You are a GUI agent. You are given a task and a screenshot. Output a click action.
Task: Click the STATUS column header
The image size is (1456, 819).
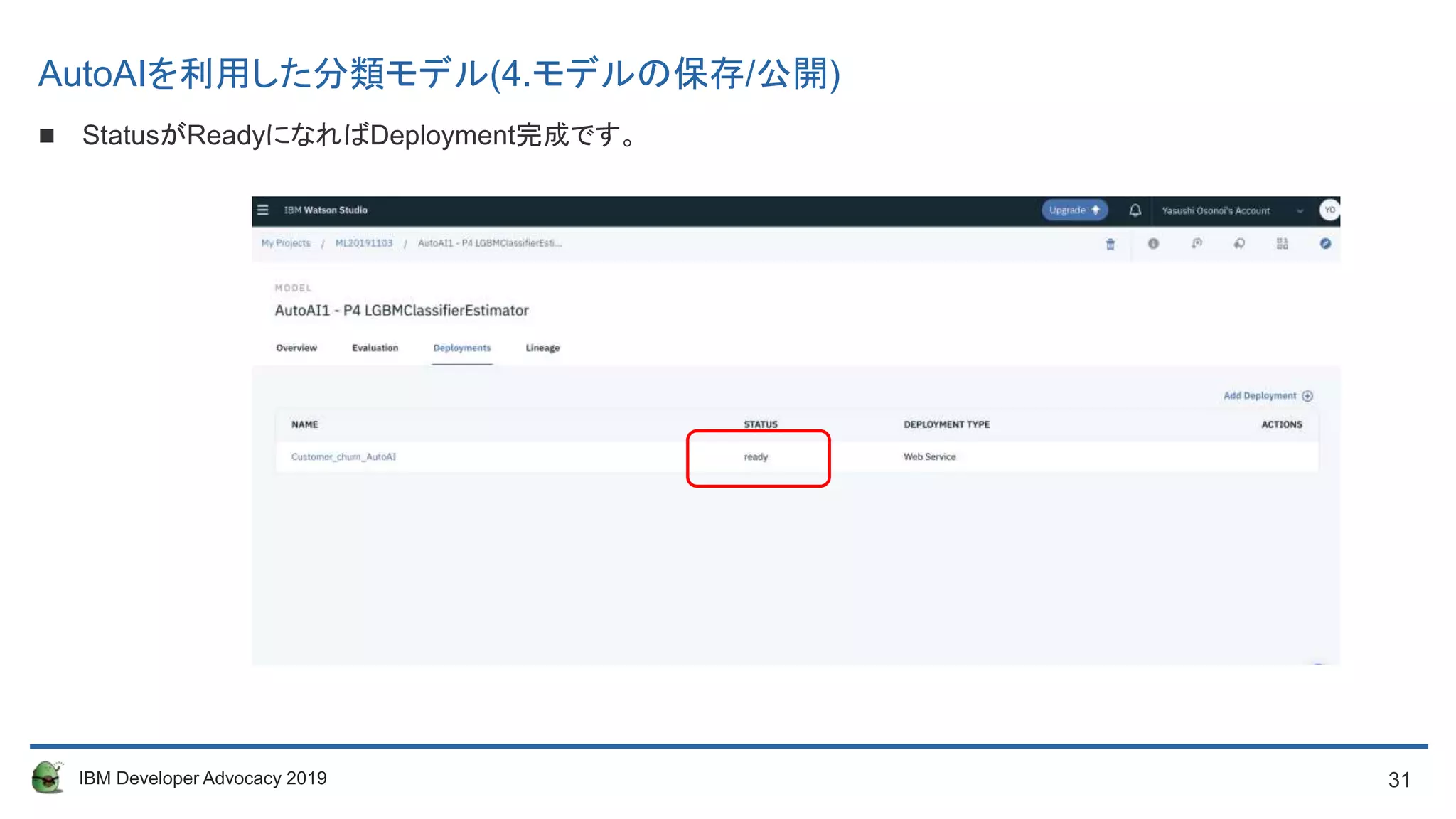click(x=761, y=424)
